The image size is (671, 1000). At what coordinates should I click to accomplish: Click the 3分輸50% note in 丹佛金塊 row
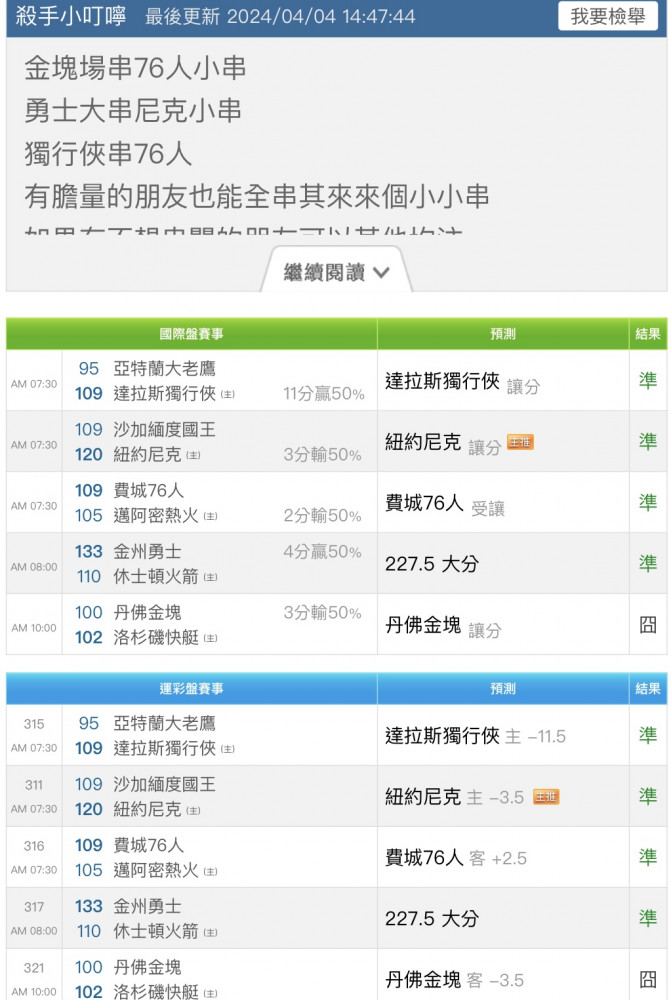point(323,613)
